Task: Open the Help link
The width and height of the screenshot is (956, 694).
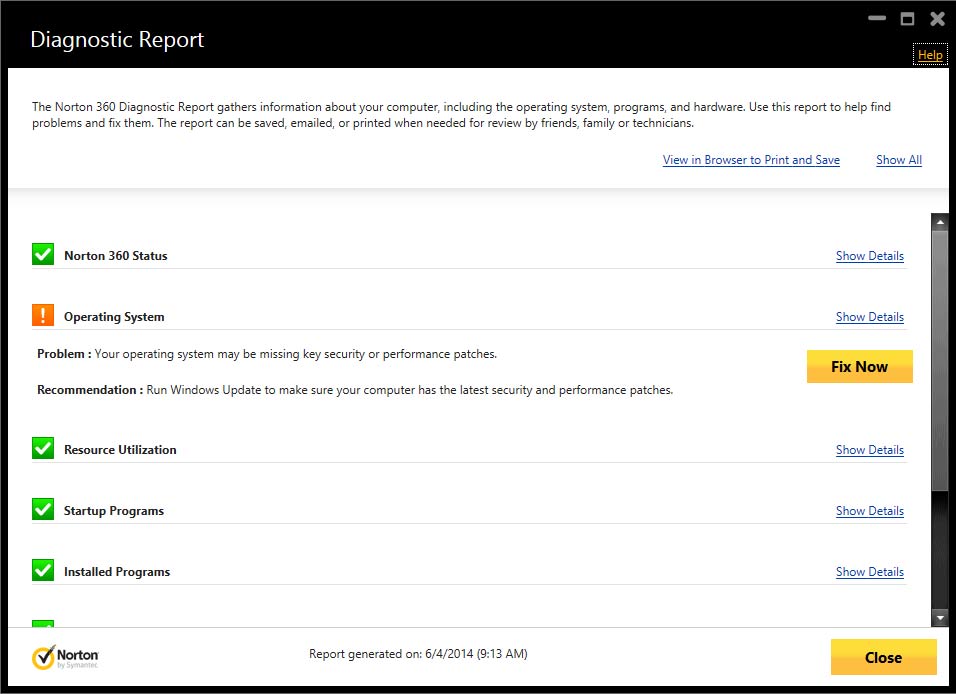Action: click(930, 55)
